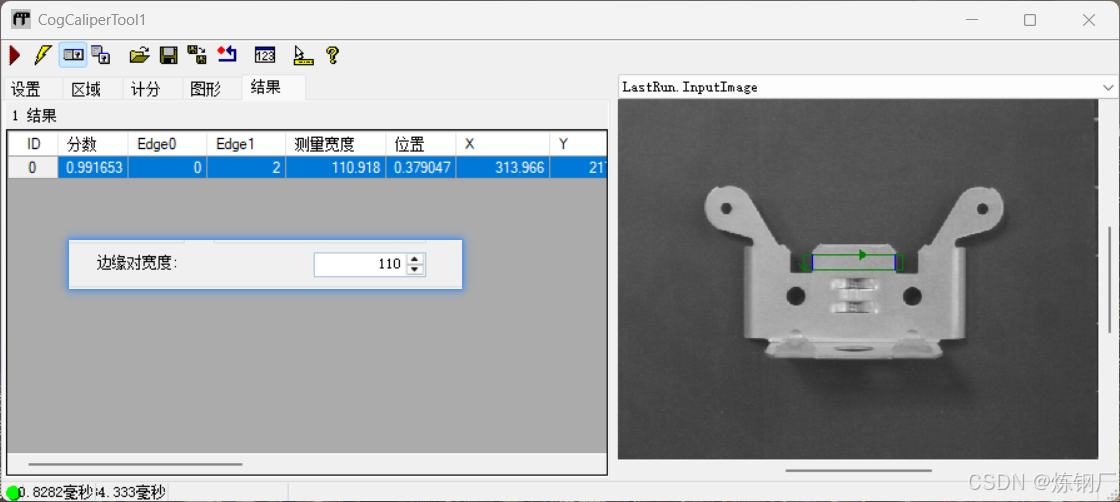Decrease 边缘对宽度 with the down arrow

click(414, 269)
